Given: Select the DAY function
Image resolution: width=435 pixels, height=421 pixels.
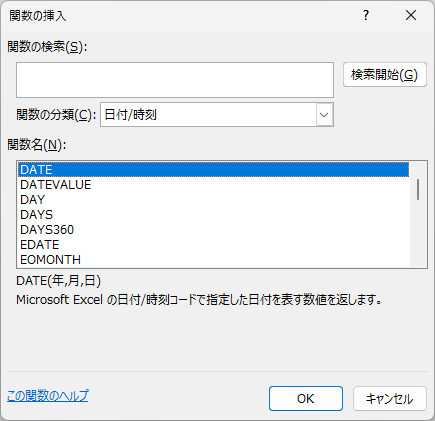Looking at the screenshot, I should click(x=213, y=200).
